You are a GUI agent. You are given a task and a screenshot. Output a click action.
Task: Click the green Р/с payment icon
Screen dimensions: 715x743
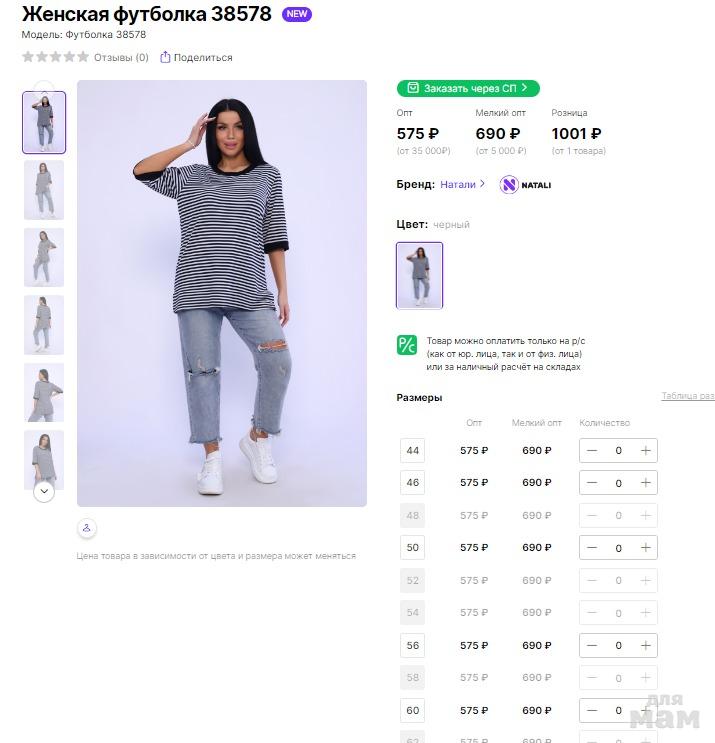(407, 345)
